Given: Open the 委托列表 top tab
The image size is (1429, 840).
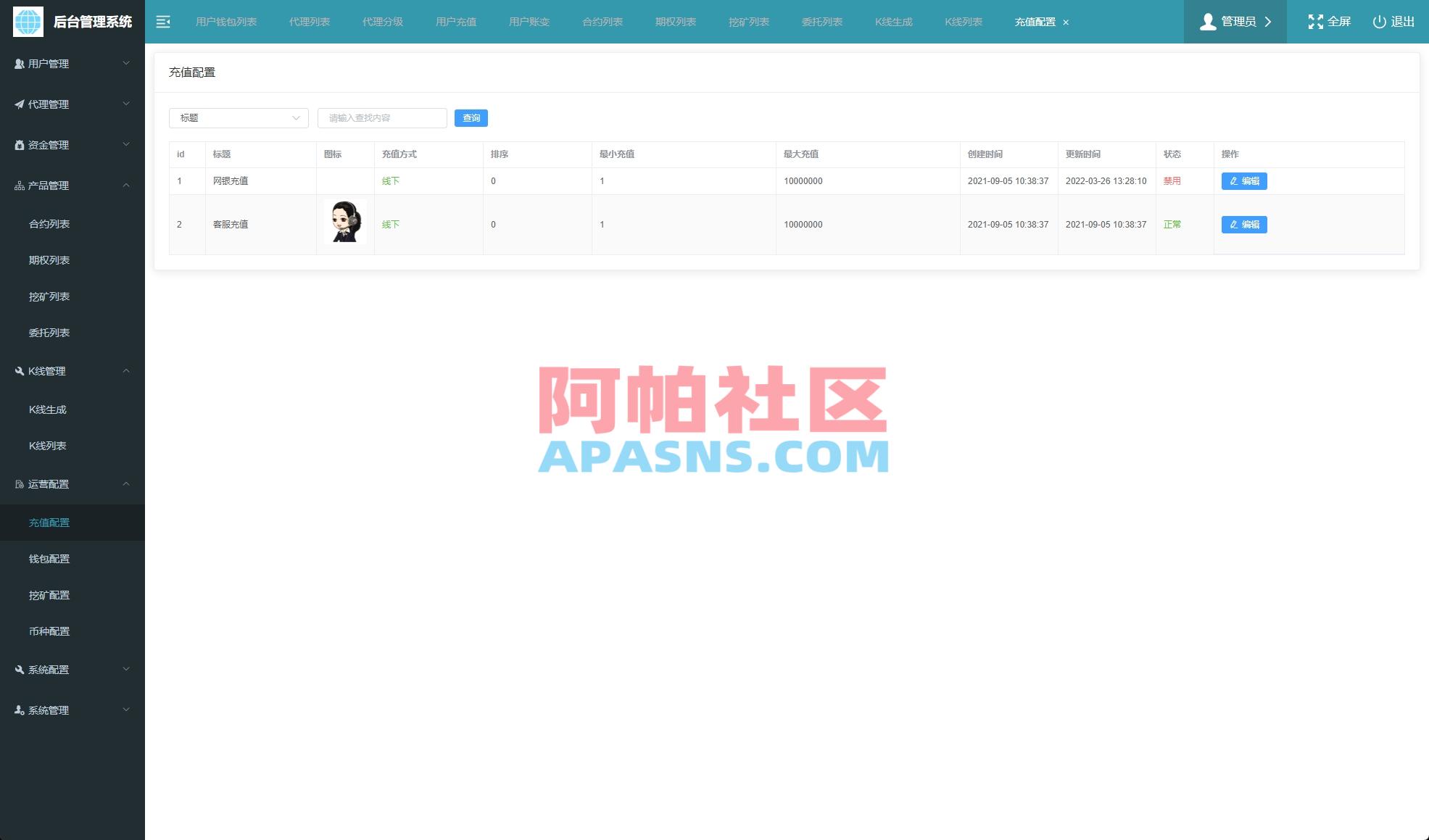Looking at the screenshot, I should point(821,22).
